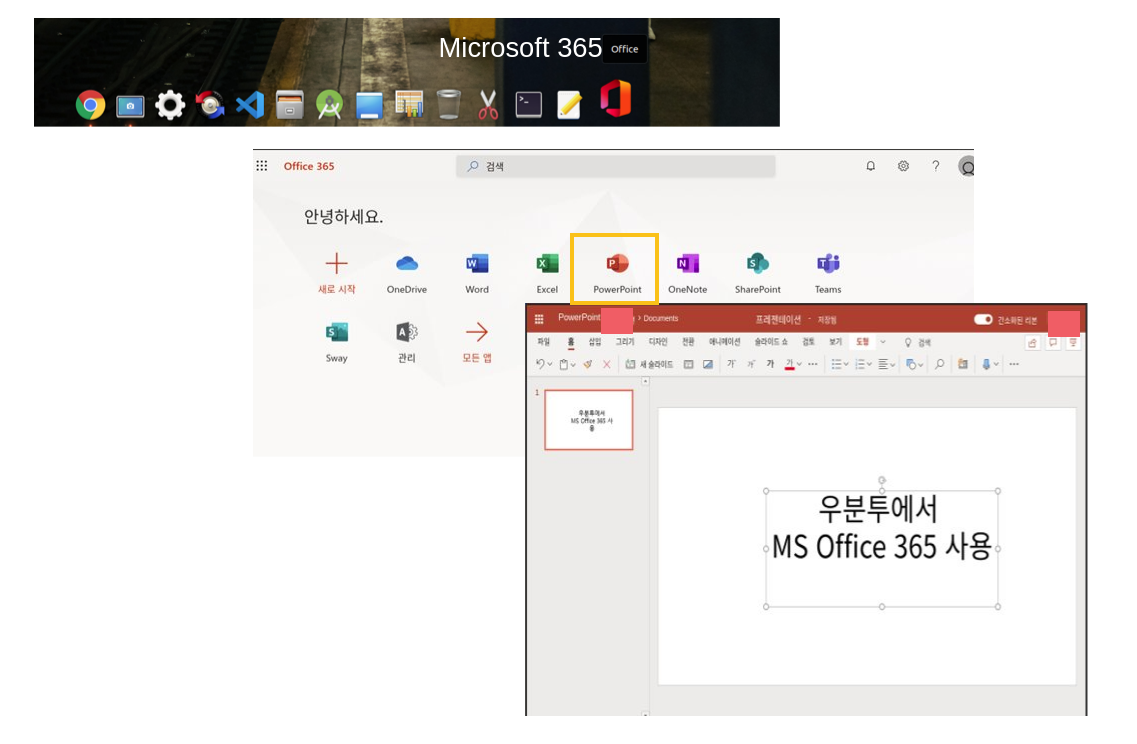Screen dimensions: 1137x744
Task: Expand the Paste options dropdown arrow
Action: point(573,365)
